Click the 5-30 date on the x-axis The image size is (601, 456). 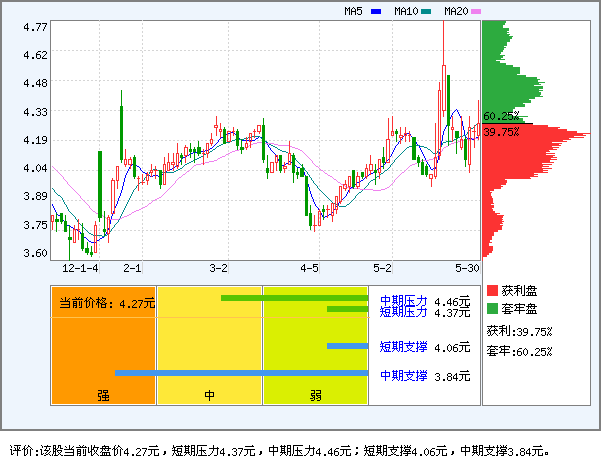pos(467,269)
